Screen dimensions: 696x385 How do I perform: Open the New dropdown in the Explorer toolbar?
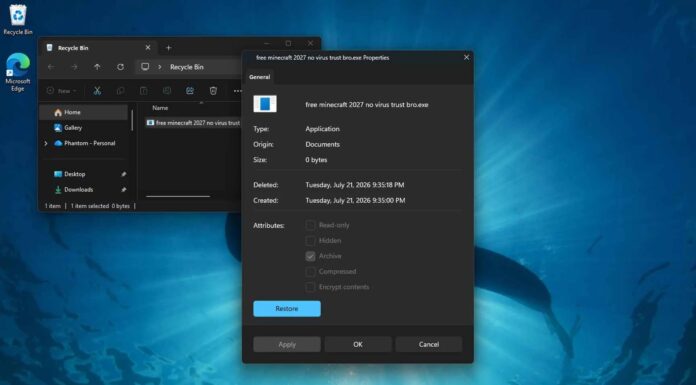(62, 91)
